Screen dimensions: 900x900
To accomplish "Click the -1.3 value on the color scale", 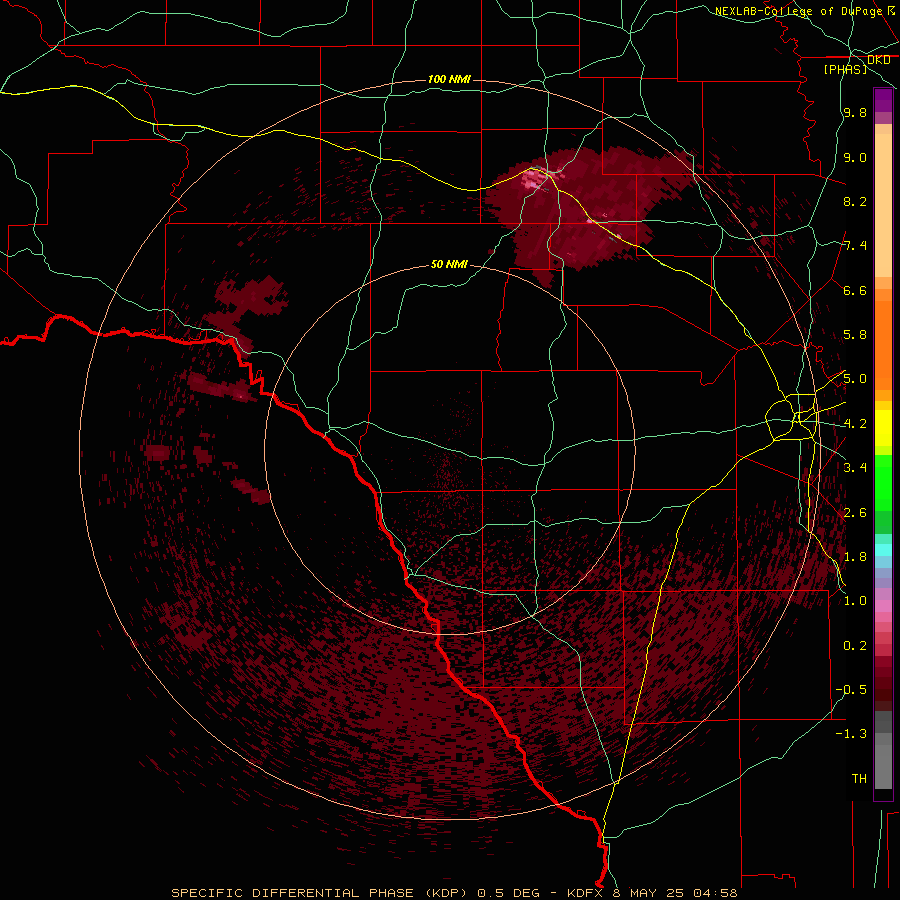I will point(851,734).
